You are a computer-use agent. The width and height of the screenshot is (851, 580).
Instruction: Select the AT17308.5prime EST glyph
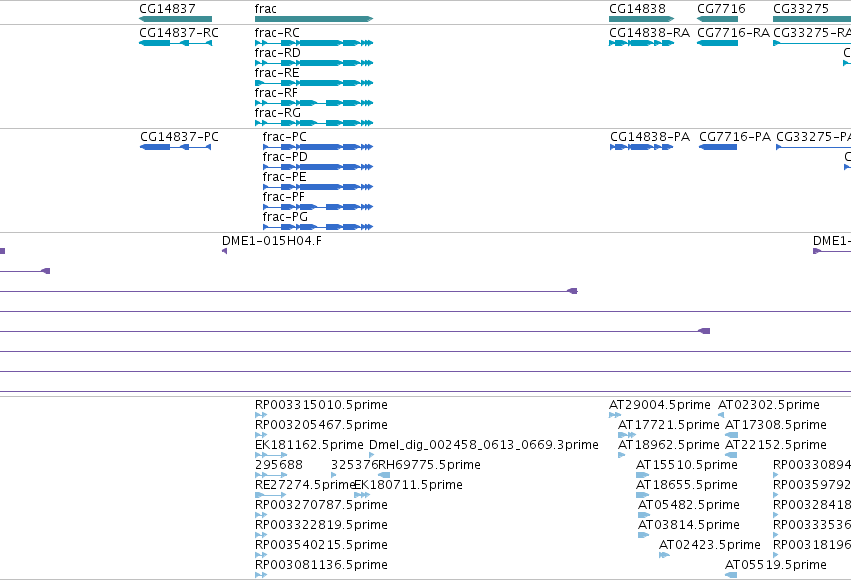732,435
